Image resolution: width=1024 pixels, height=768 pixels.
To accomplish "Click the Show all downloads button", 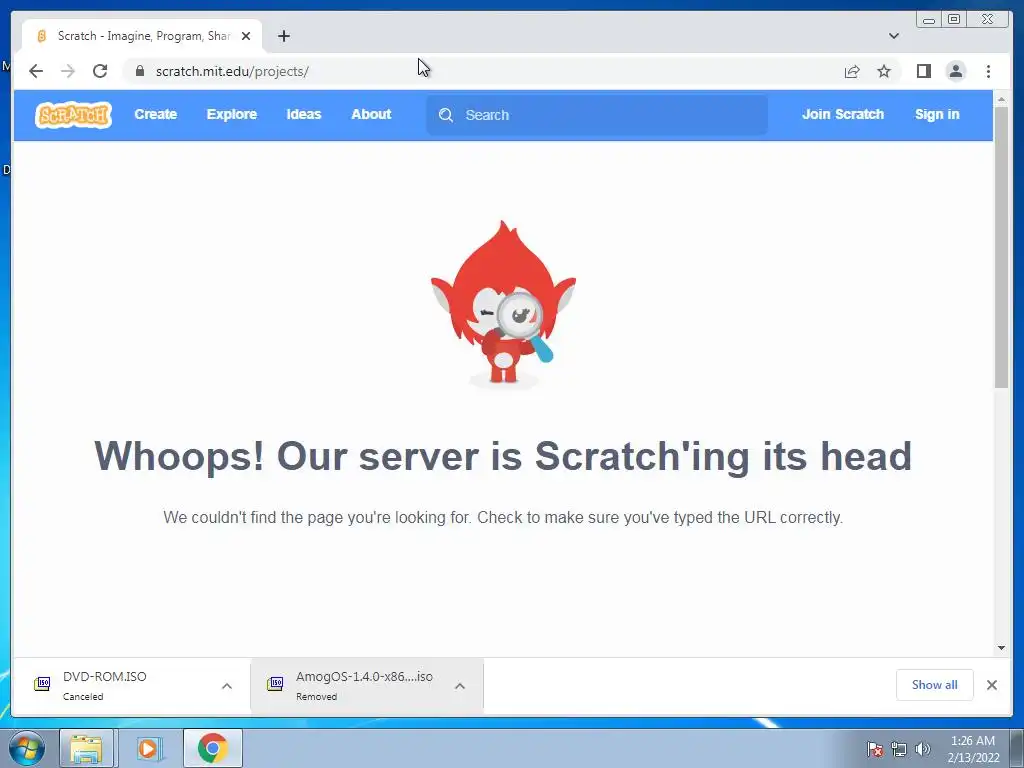I will 935,684.
